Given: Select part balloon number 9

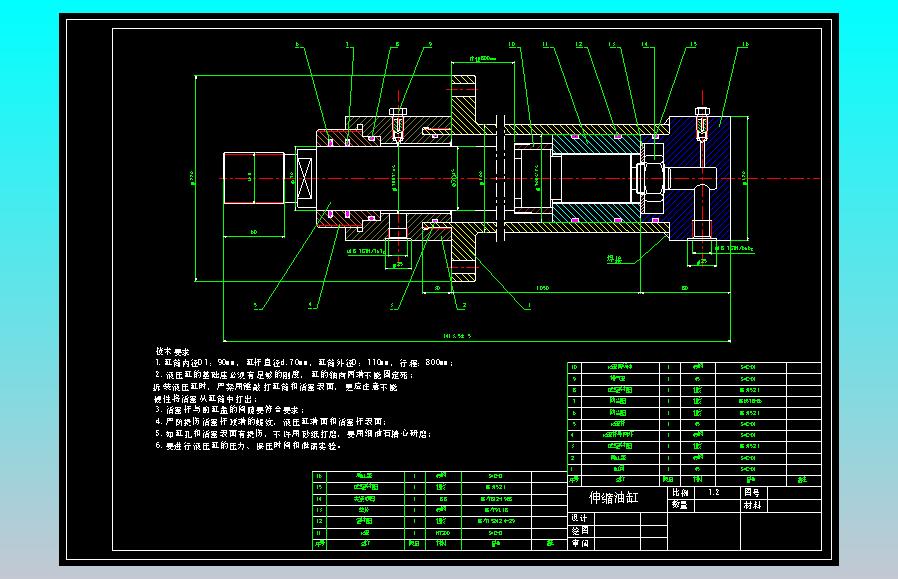Looking at the screenshot, I should (430, 44).
